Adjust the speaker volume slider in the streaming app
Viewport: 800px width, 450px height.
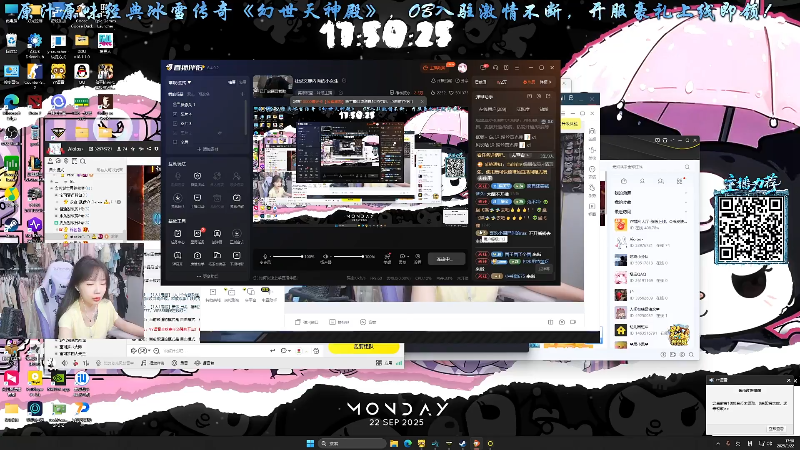click(x=348, y=256)
